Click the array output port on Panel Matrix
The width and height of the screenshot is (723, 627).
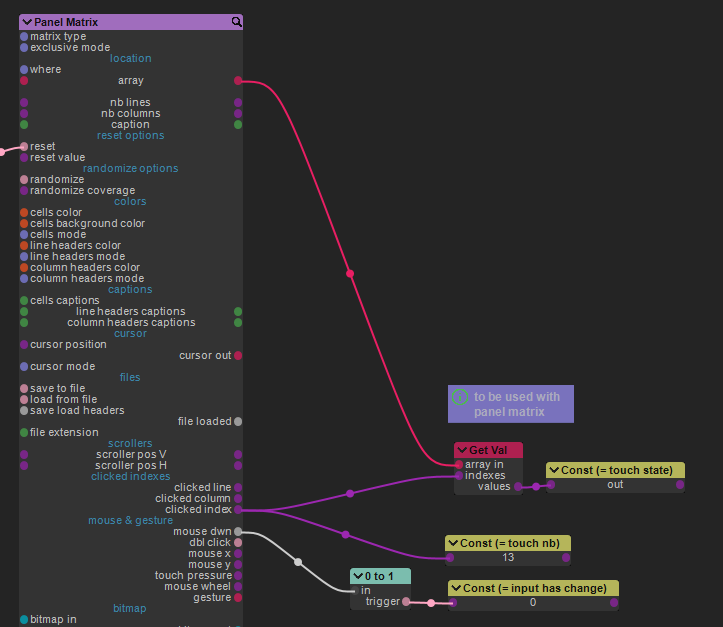(238, 80)
